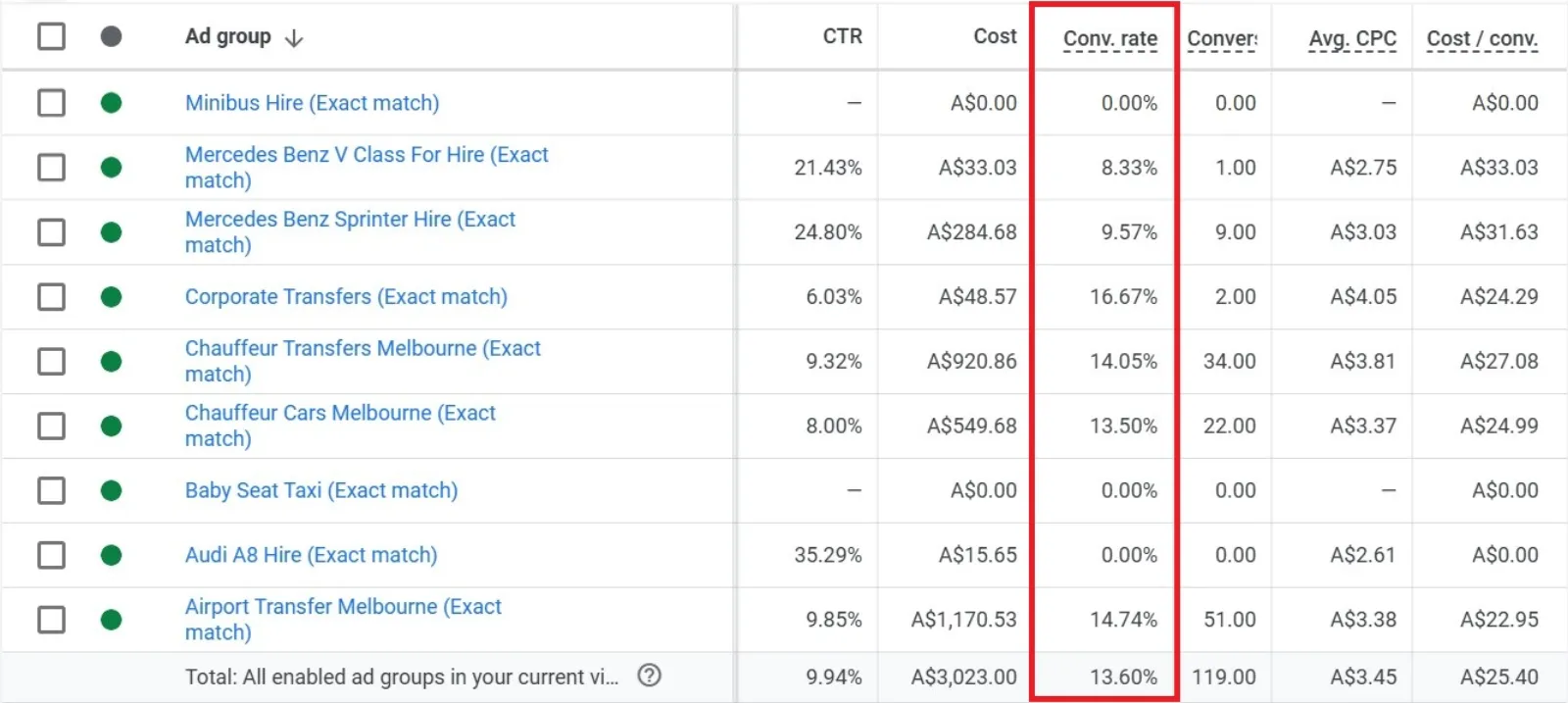Tick the checkbox for Mercedes Benz Sprinter Hire row
The height and width of the screenshot is (703, 1568).
coord(51,232)
